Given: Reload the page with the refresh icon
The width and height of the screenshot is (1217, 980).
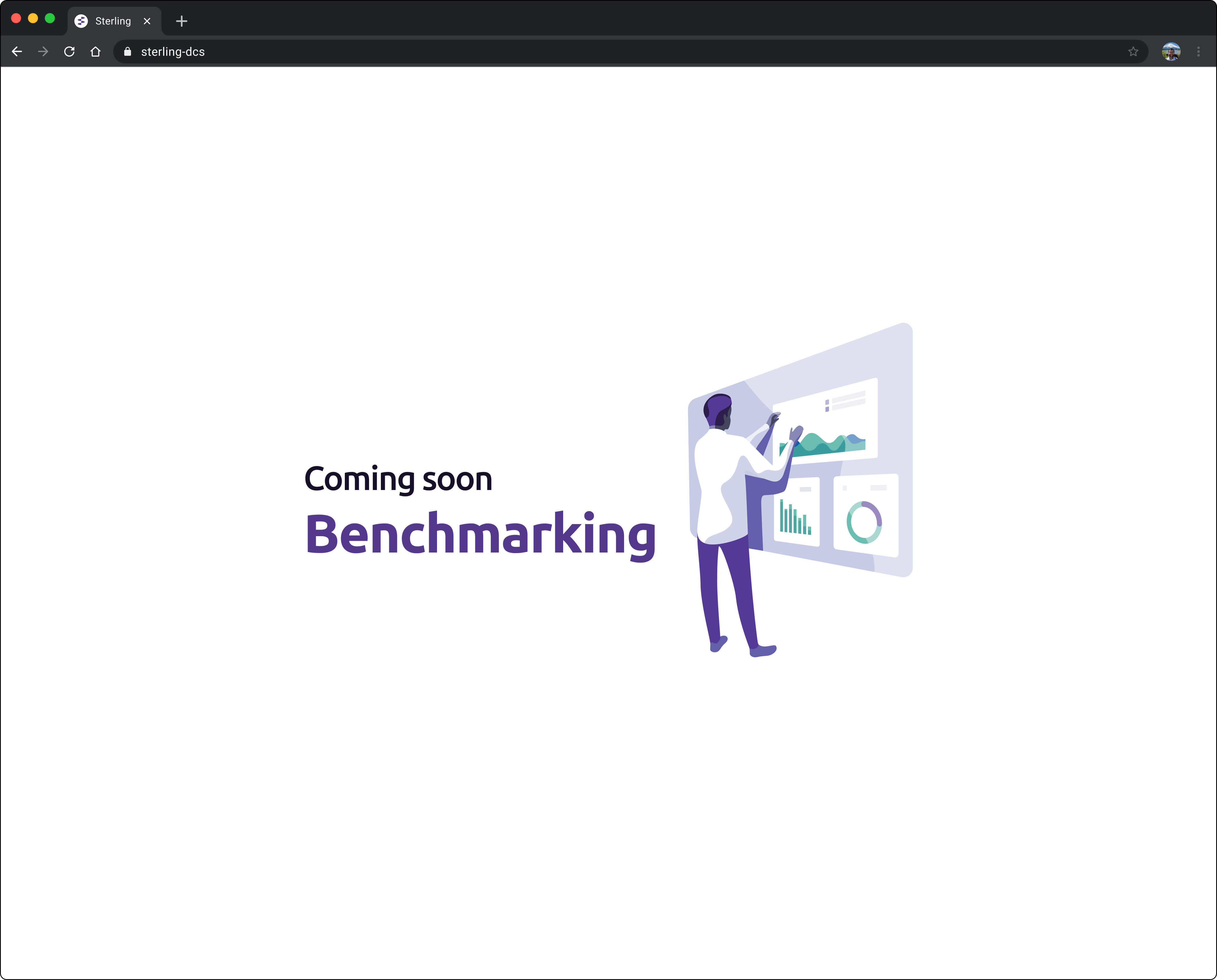Looking at the screenshot, I should pos(70,52).
